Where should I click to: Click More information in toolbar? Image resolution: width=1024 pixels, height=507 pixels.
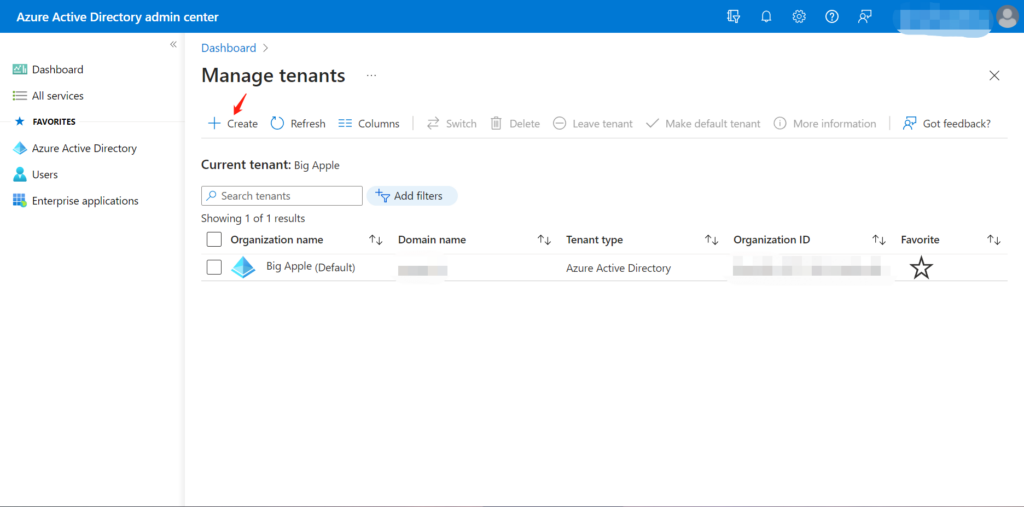tap(825, 123)
